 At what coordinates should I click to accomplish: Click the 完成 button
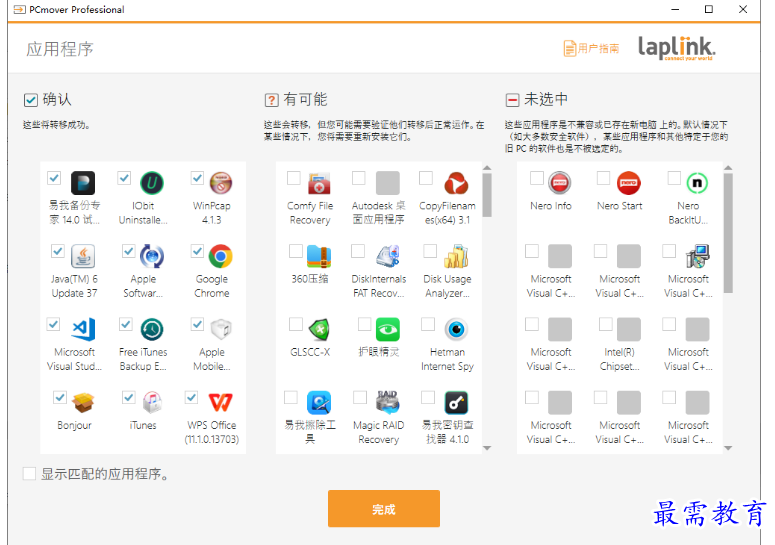click(x=384, y=508)
